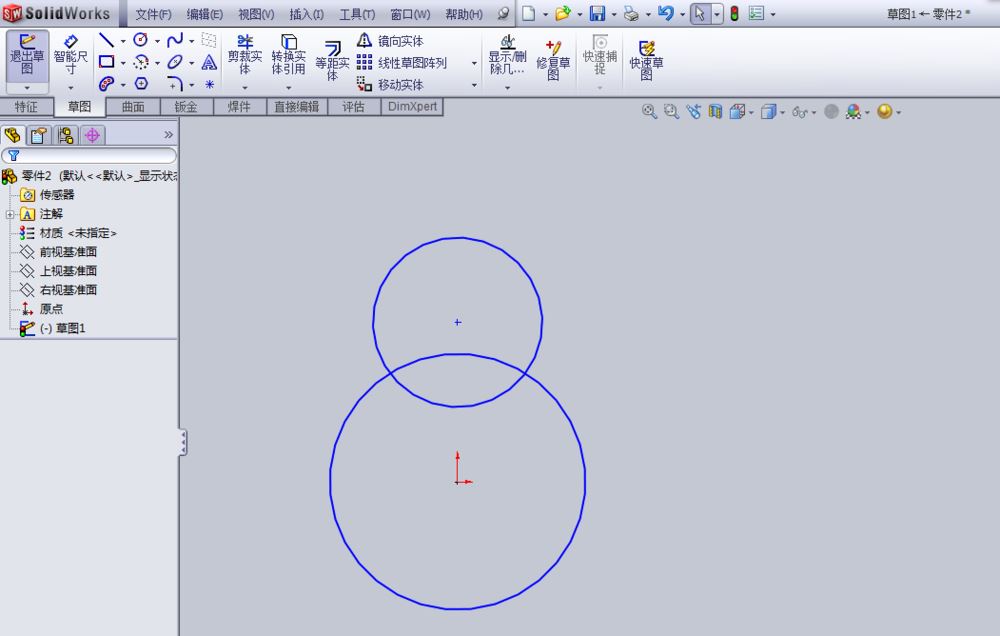This screenshot has height=636, width=1000.
Task: Click the Zoom to Area icon
Action: coord(671,112)
